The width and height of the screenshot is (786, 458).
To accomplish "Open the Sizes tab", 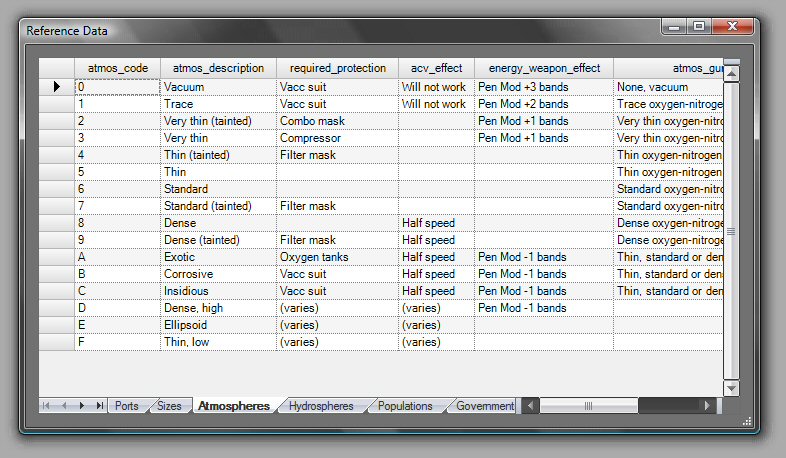I will point(169,406).
